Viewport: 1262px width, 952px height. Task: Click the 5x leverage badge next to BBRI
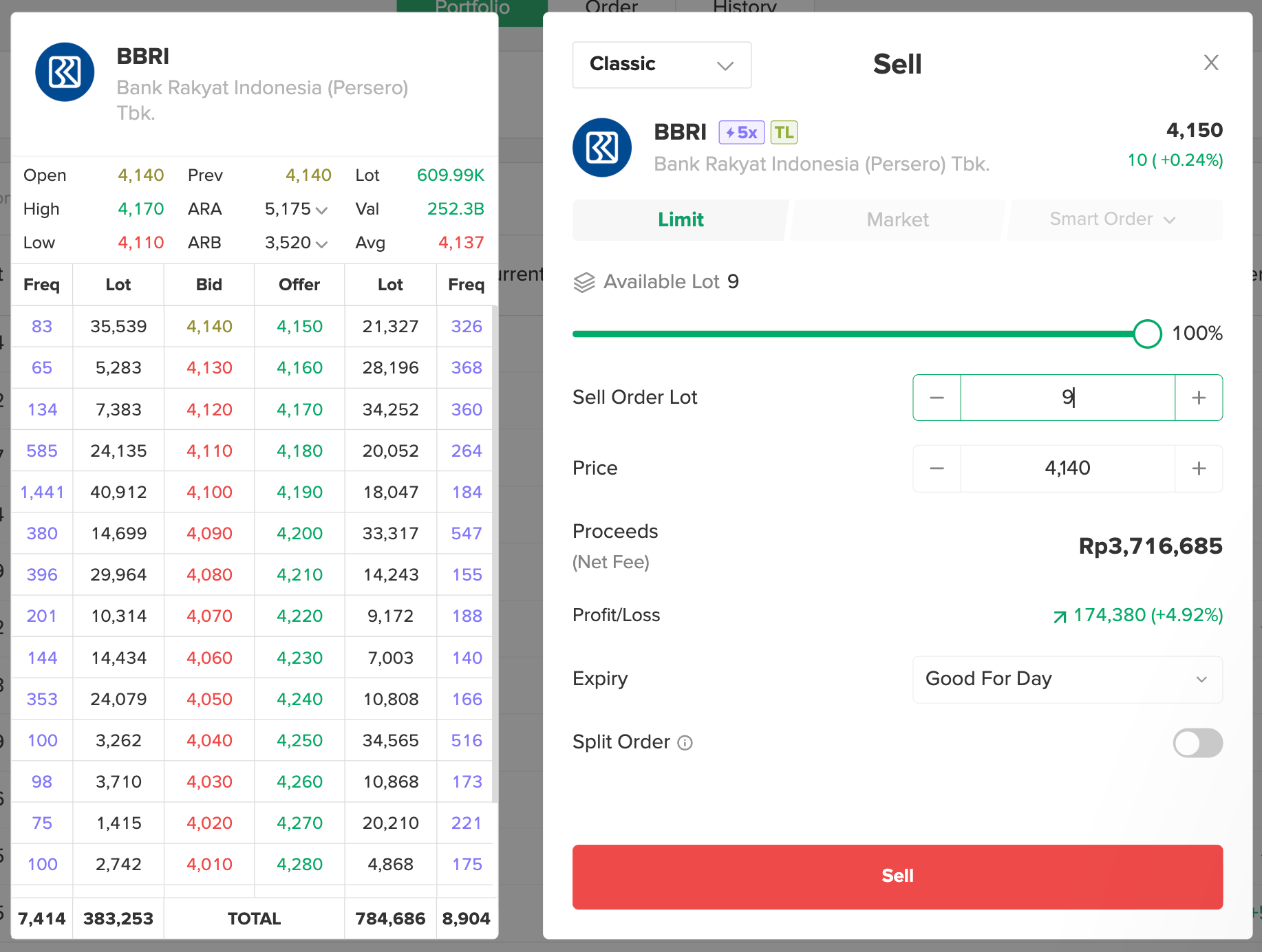[742, 132]
